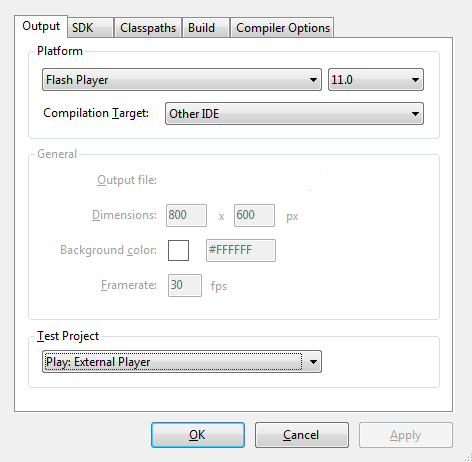Dismiss the dialog with Cancel
Viewport: 472px width, 462px height.
(302, 435)
